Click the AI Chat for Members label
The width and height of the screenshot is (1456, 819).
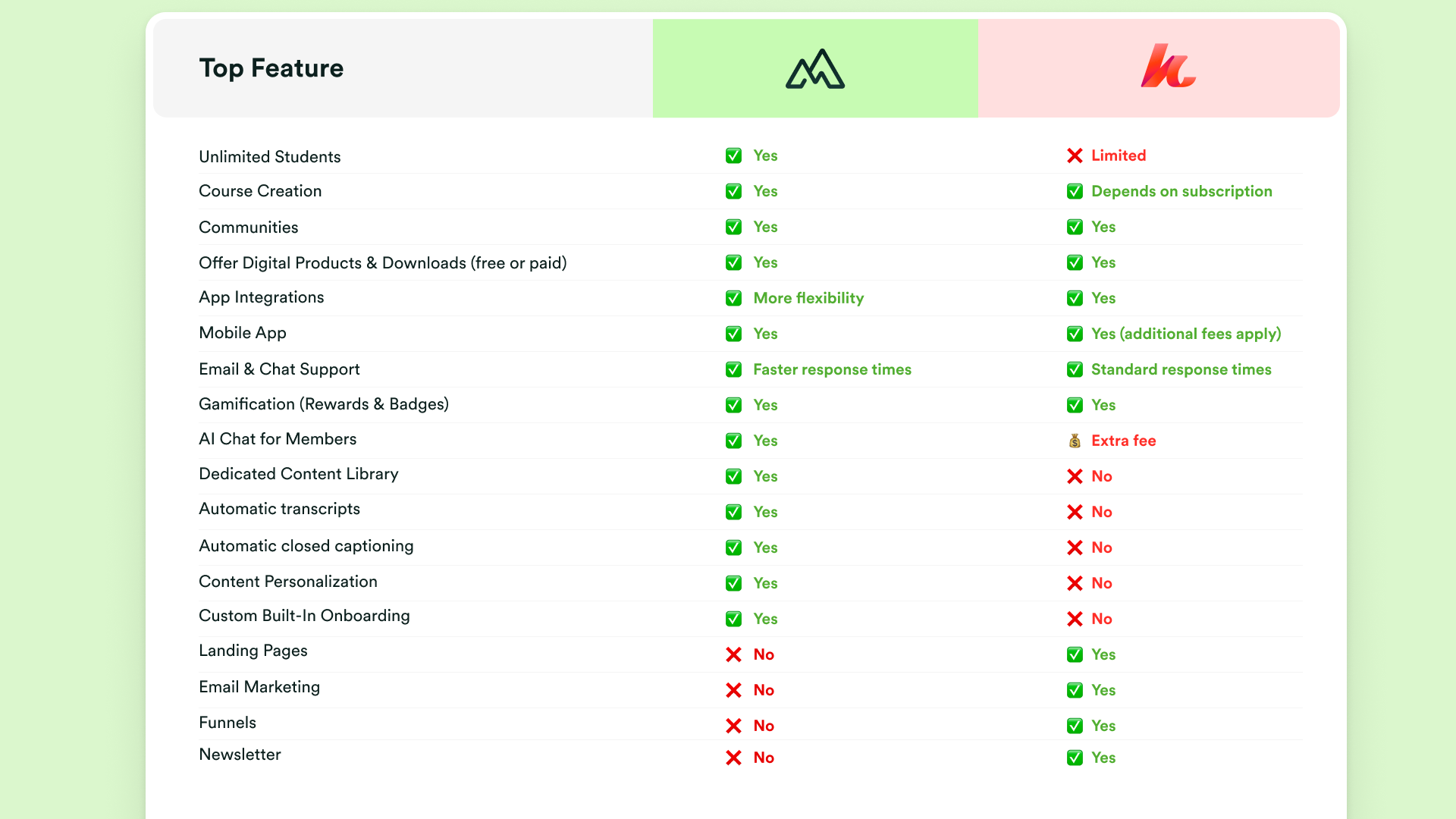[x=278, y=439]
